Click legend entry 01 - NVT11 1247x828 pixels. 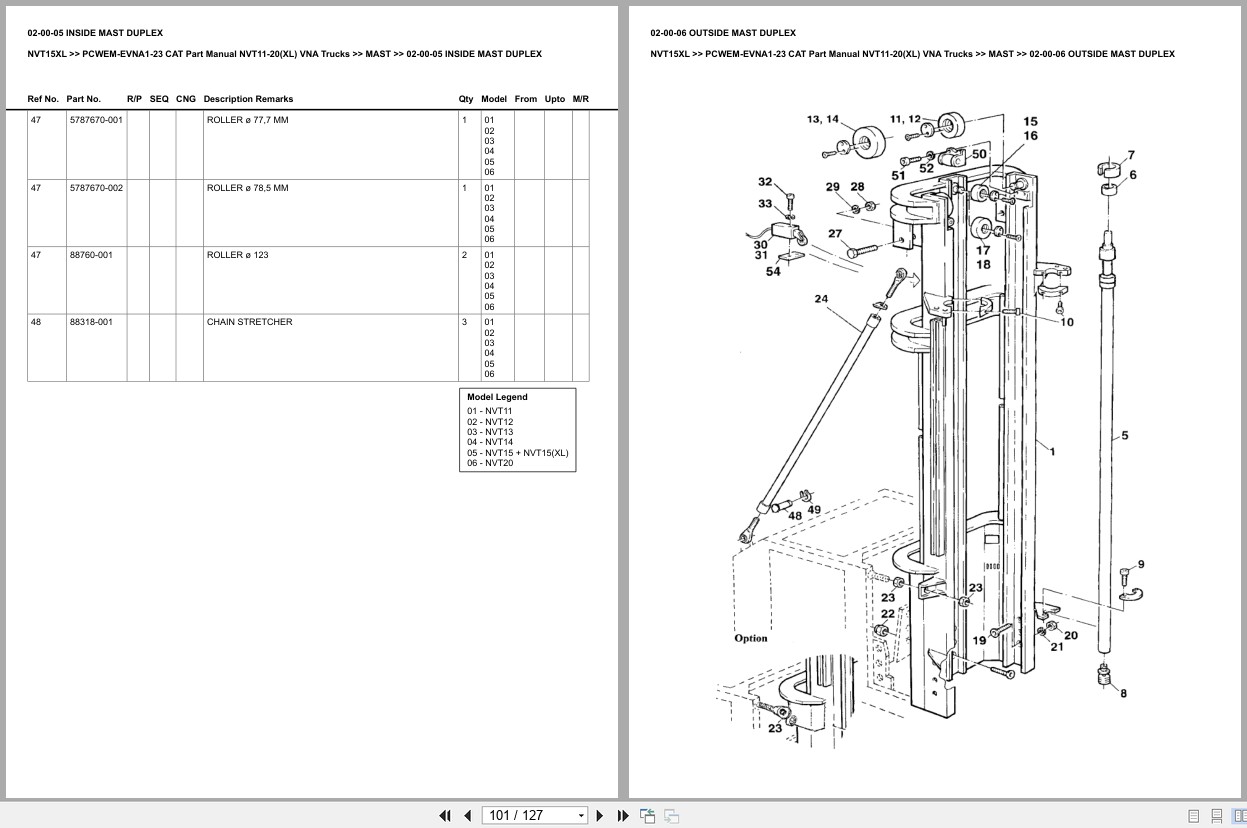click(489, 411)
